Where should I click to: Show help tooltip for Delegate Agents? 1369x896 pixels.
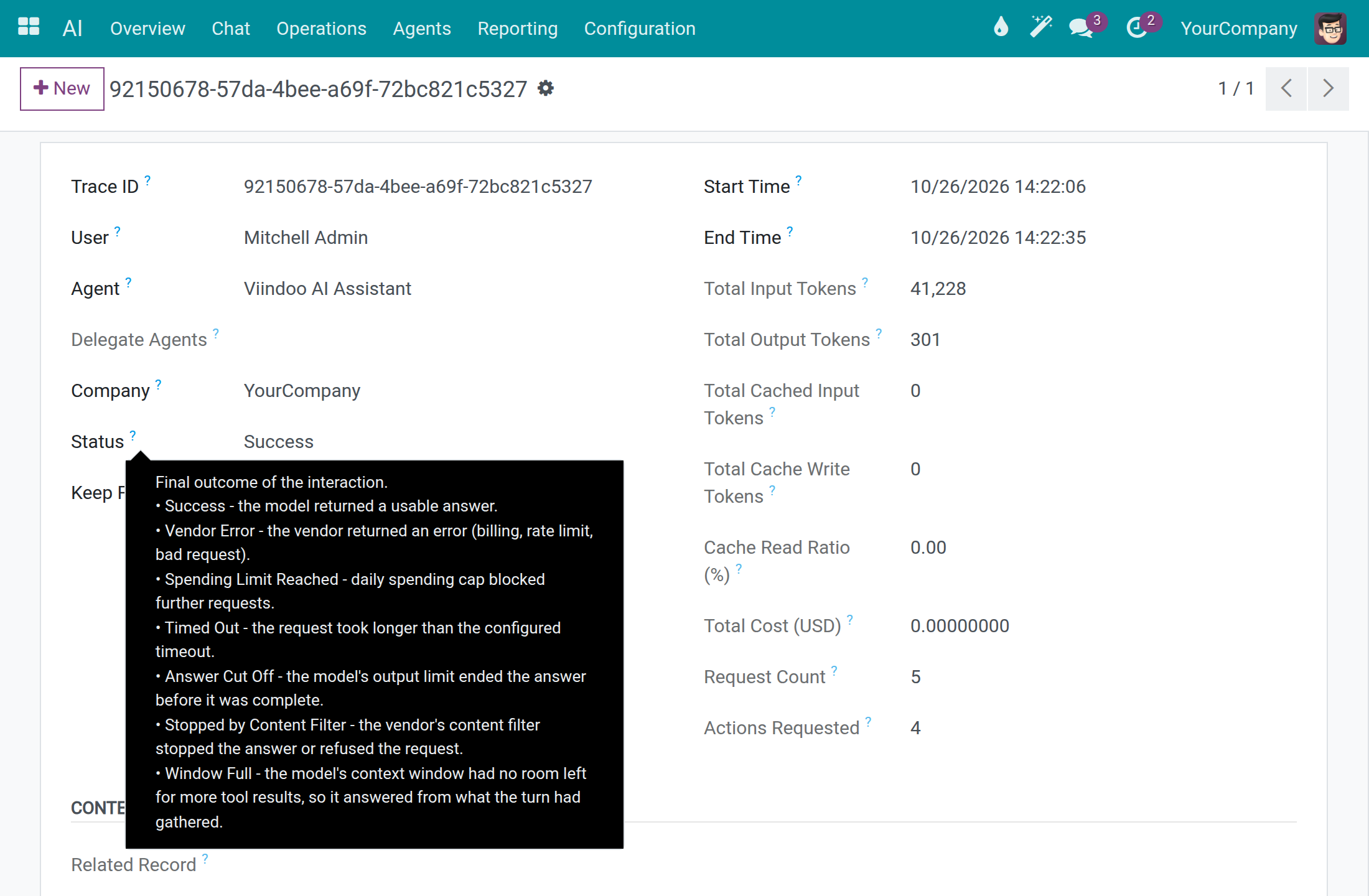[x=216, y=333]
